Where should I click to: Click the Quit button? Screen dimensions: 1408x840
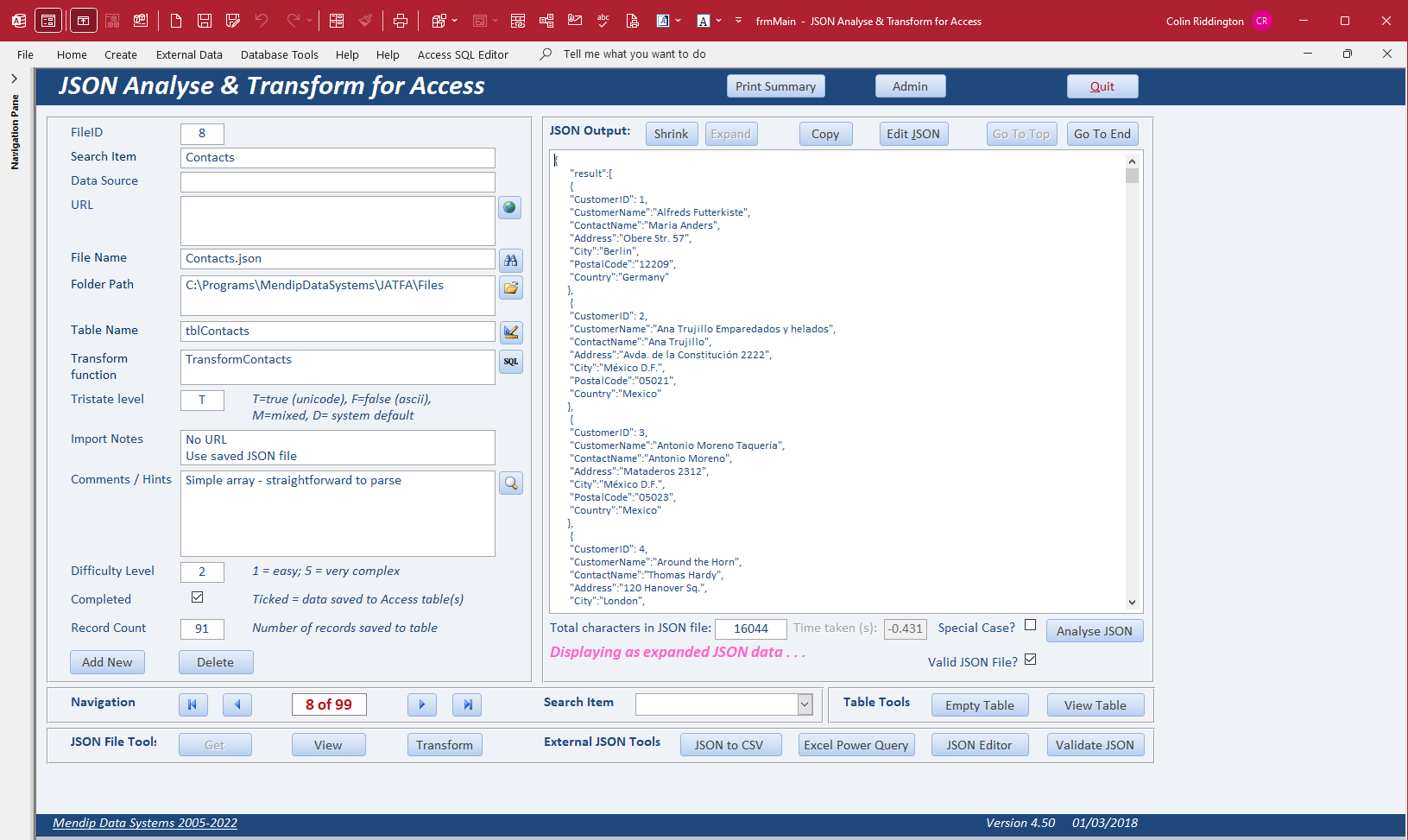(1102, 86)
